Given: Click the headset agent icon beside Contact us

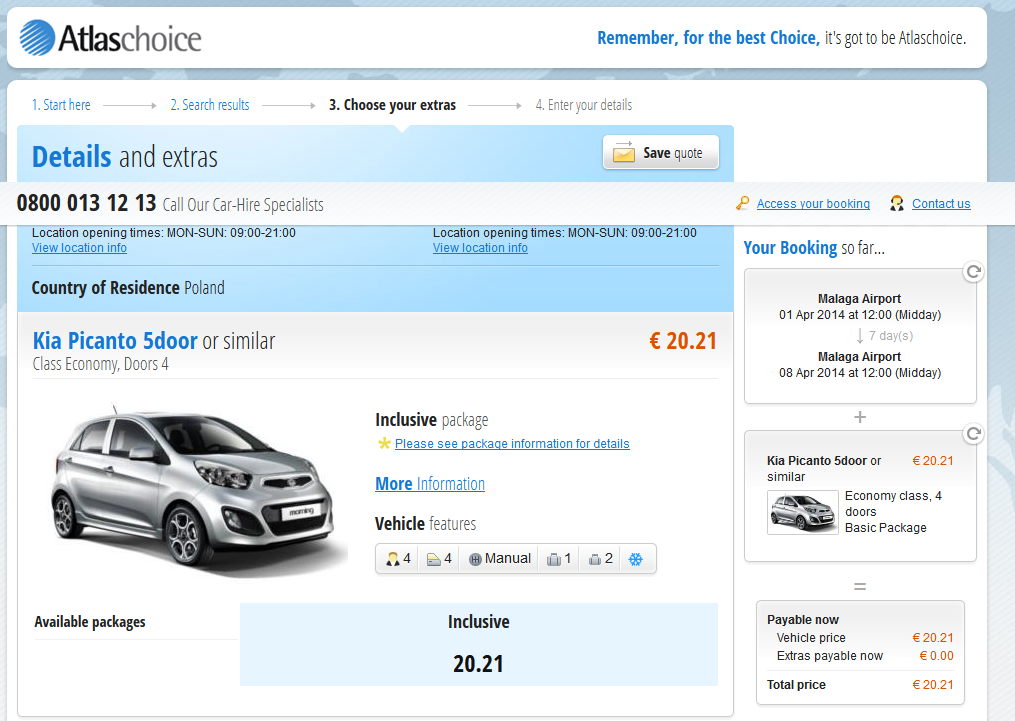Looking at the screenshot, I should point(897,203).
